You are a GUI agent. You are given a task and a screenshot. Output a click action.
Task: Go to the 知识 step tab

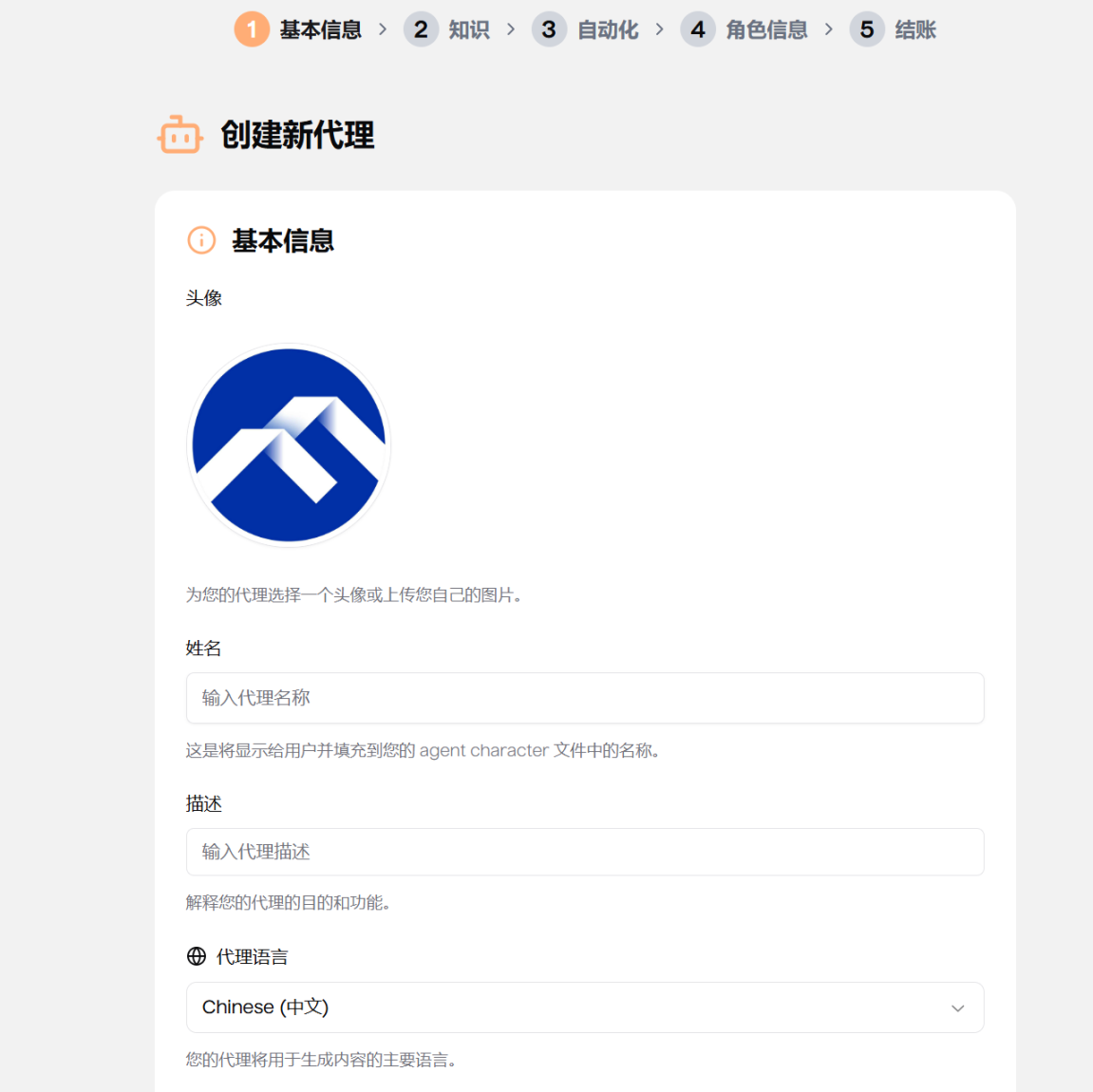click(x=469, y=30)
